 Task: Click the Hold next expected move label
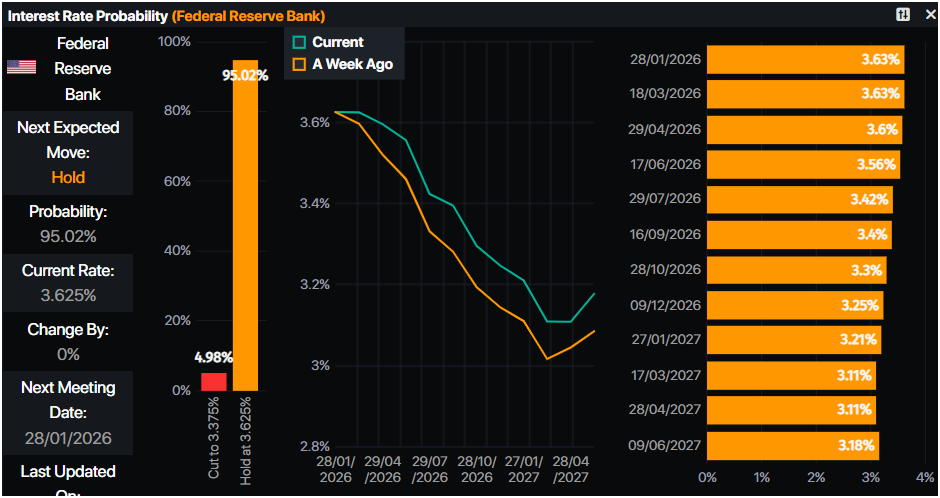coord(68,177)
